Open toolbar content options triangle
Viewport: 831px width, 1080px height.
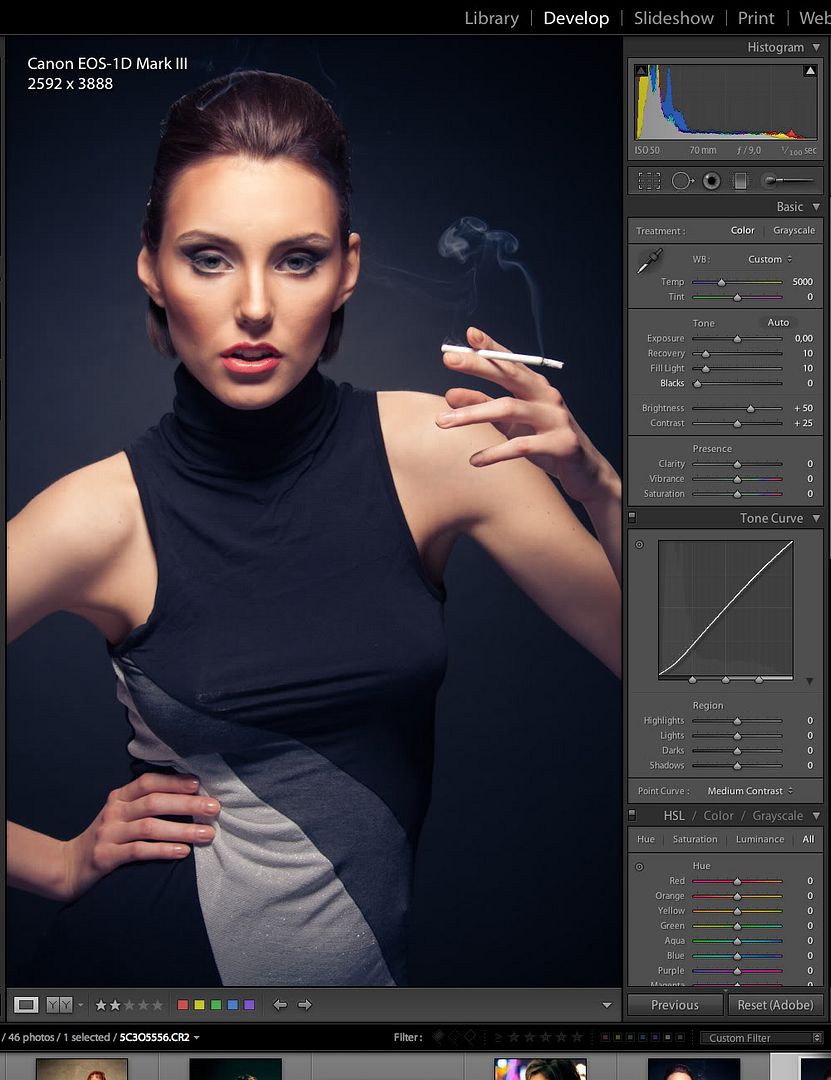pyautogui.click(x=606, y=1005)
